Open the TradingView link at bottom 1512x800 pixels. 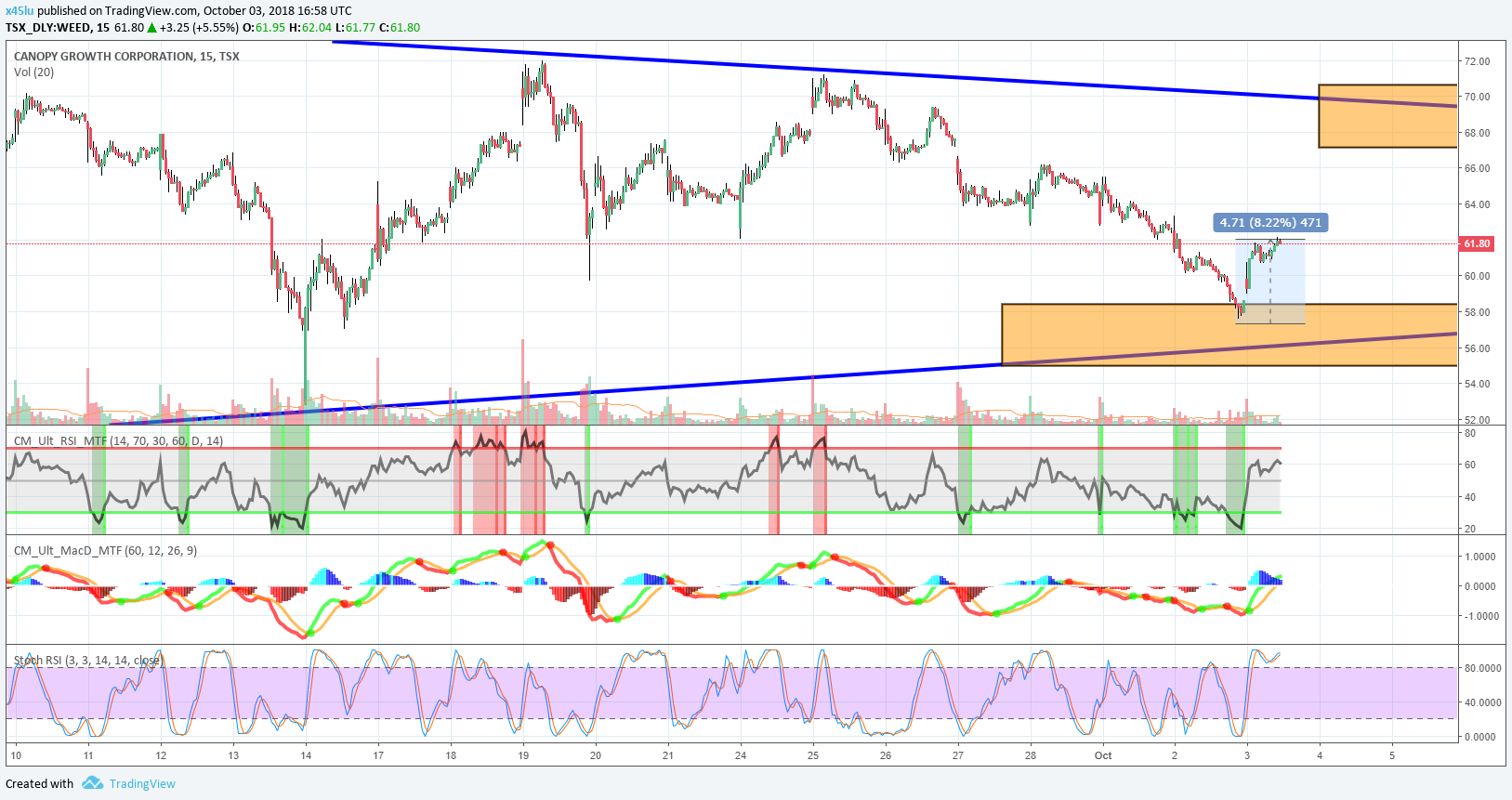pyautogui.click(x=142, y=783)
